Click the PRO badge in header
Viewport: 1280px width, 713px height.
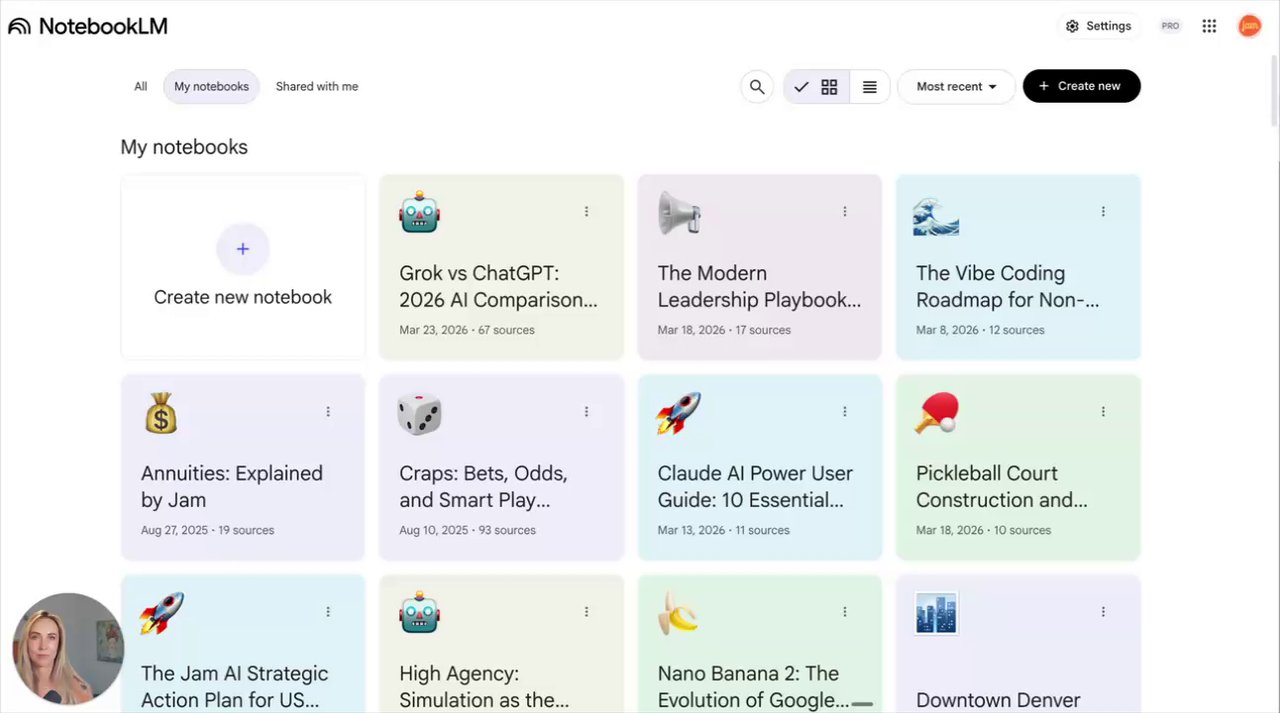1170,26
